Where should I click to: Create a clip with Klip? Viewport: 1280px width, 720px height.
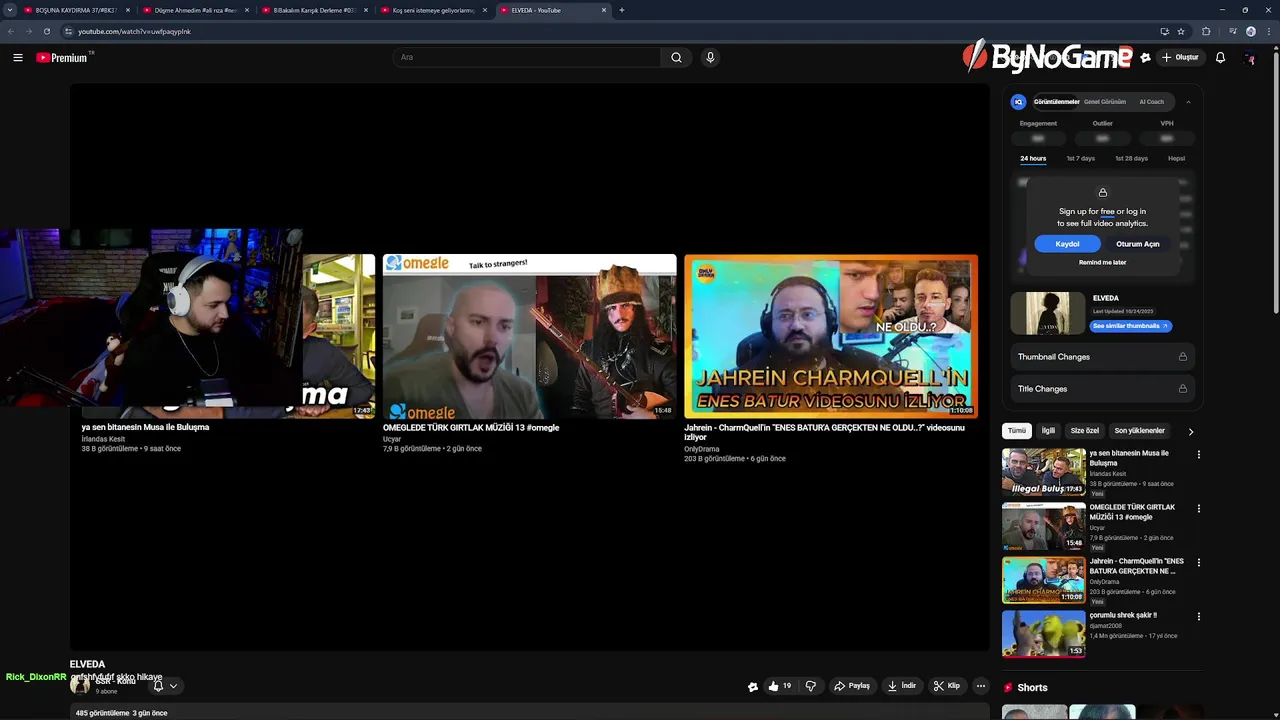point(947,686)
